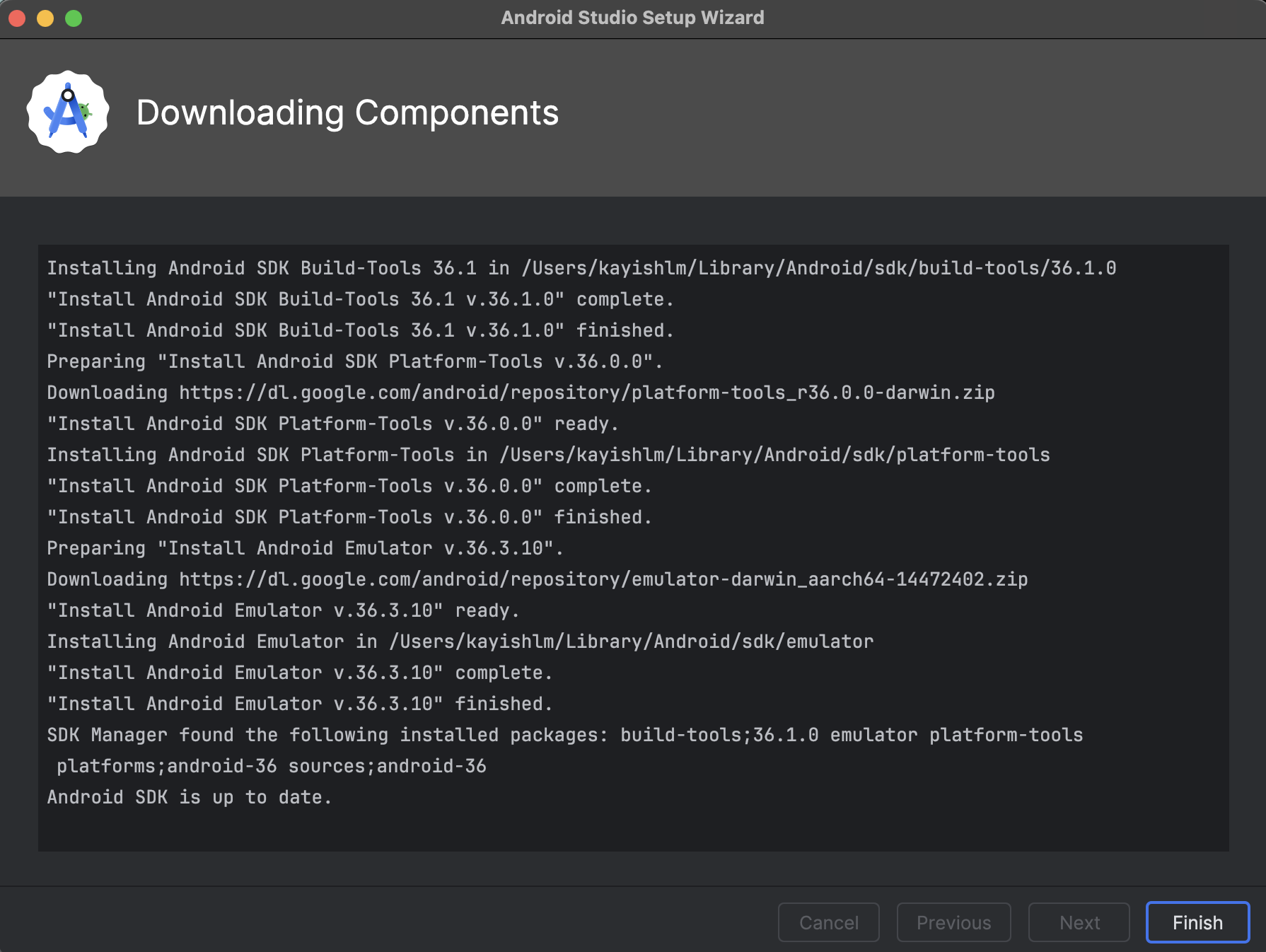Click the Android Studio logo icon
The image size is (1266, 952).
coord(68,112)
